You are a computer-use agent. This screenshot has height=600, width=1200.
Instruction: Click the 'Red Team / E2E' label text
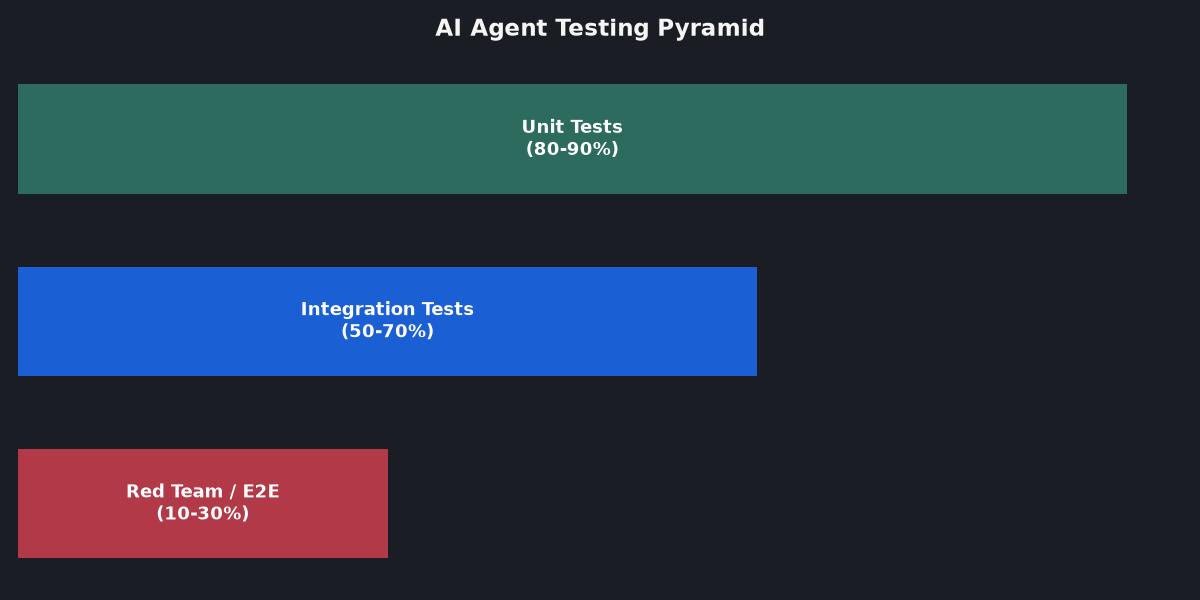point(203,491)
